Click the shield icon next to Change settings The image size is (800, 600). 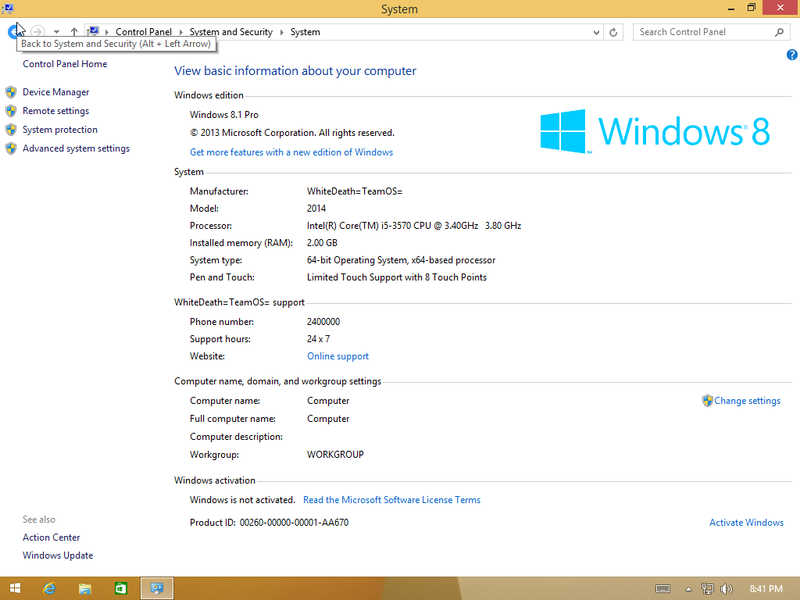pos(707,401)
